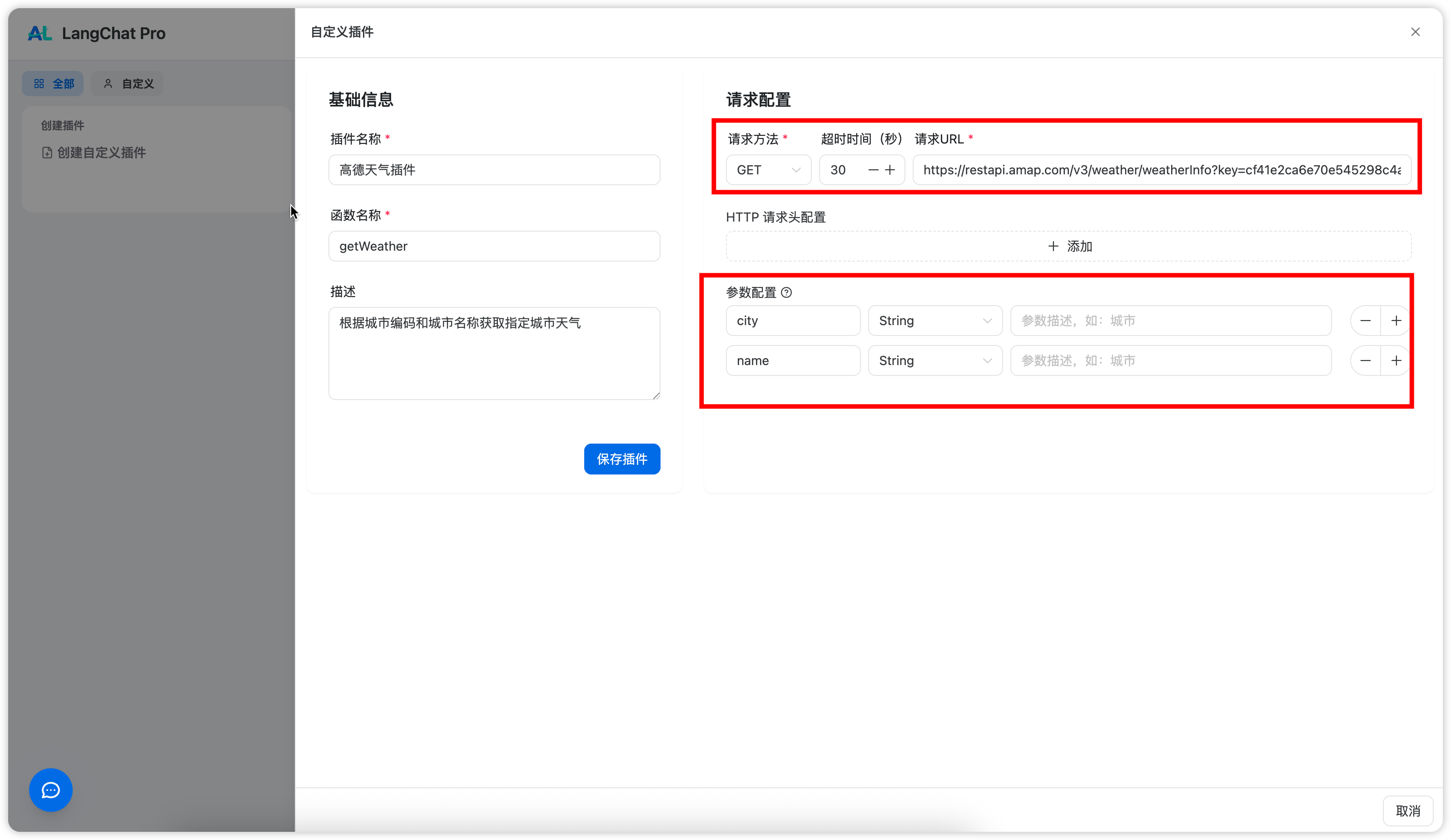The image size is (1451, 840).
Task: Increase timeout seconds with plus stepper
Action: [x=889, y=170]
